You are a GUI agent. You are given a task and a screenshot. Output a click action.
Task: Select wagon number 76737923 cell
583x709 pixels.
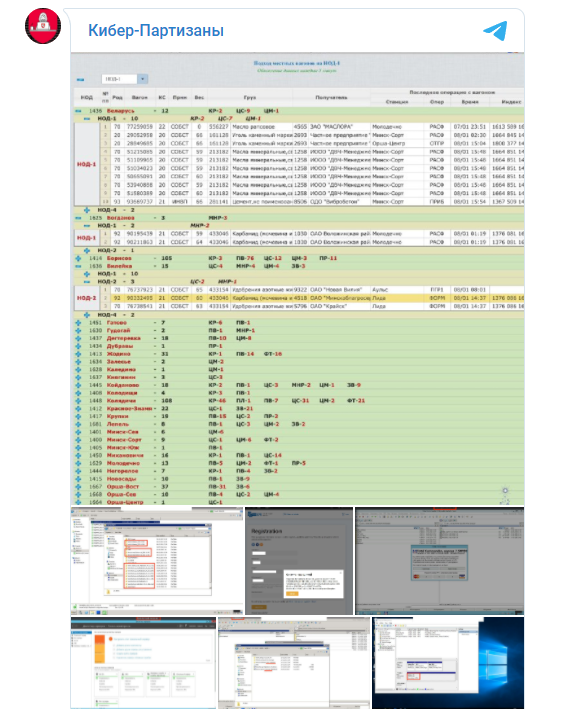pos(139,290)
